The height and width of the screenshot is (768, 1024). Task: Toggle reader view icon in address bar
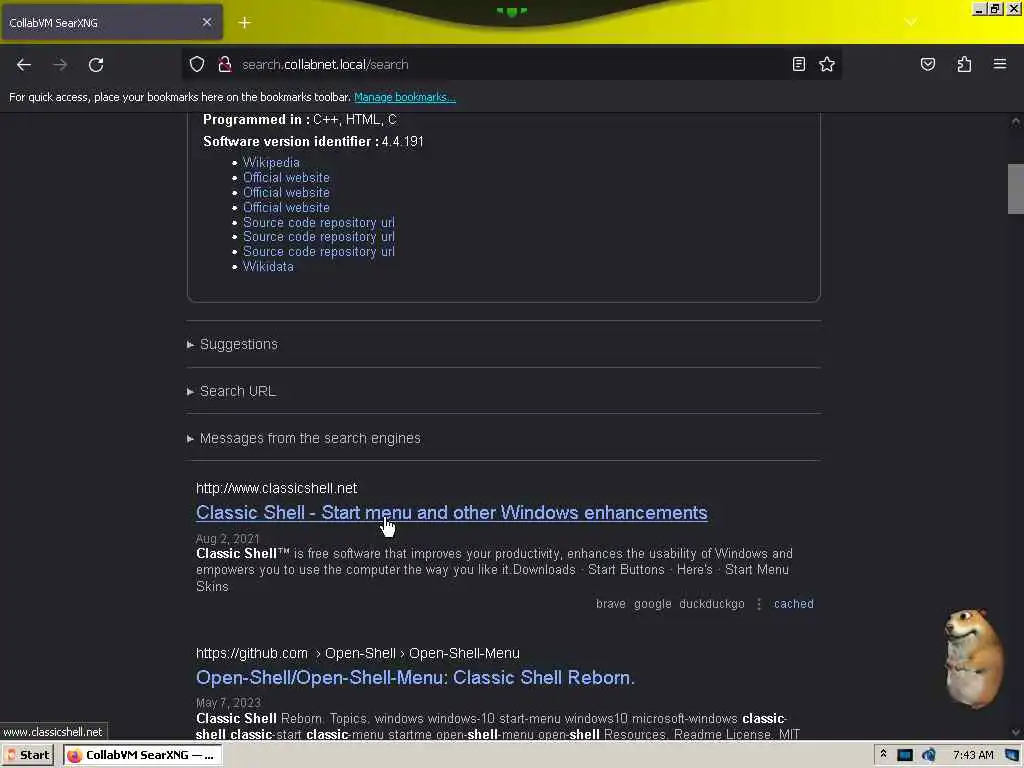point(798,64)
